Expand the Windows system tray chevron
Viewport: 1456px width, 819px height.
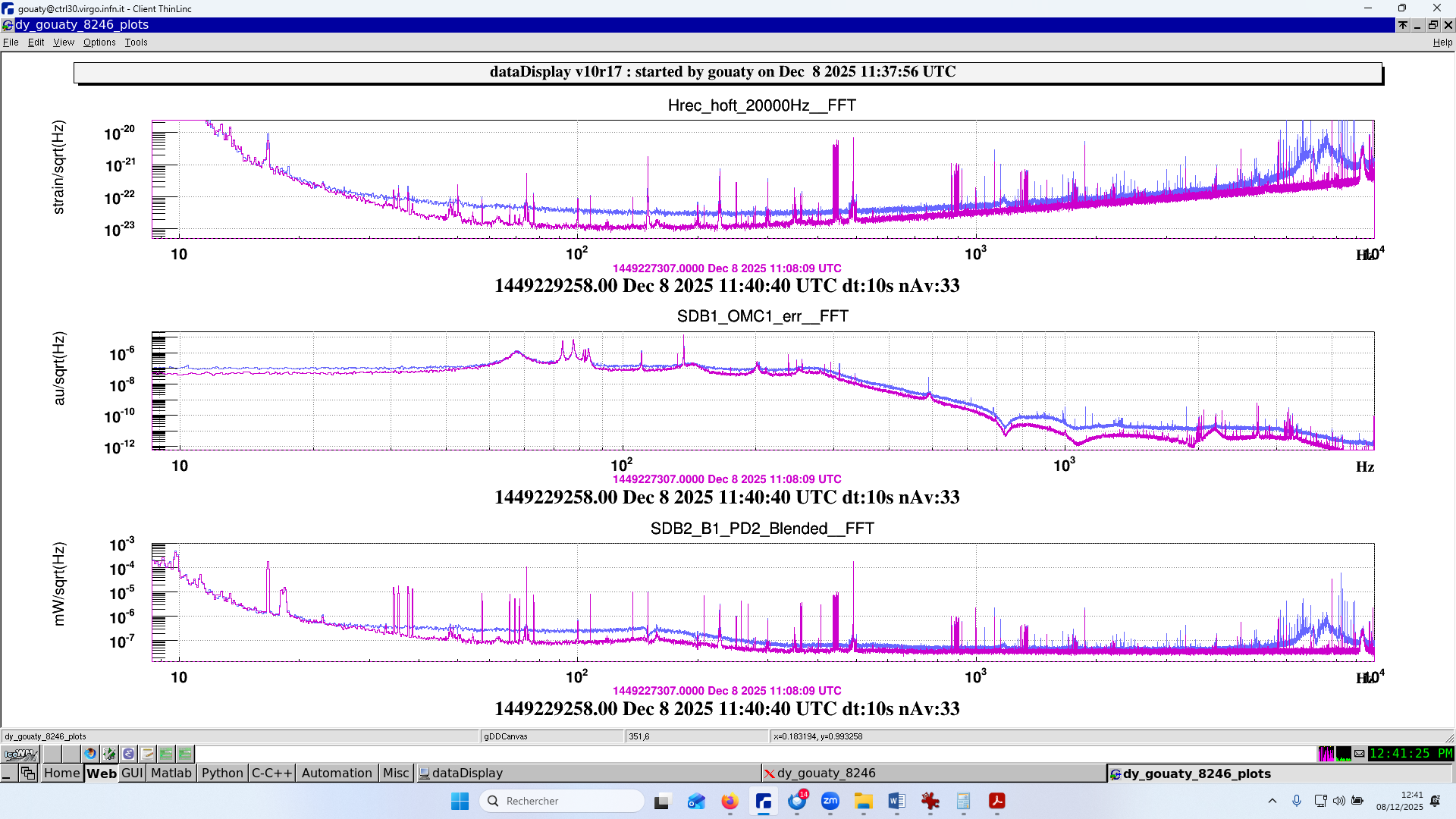click(x=1272, y=801)
